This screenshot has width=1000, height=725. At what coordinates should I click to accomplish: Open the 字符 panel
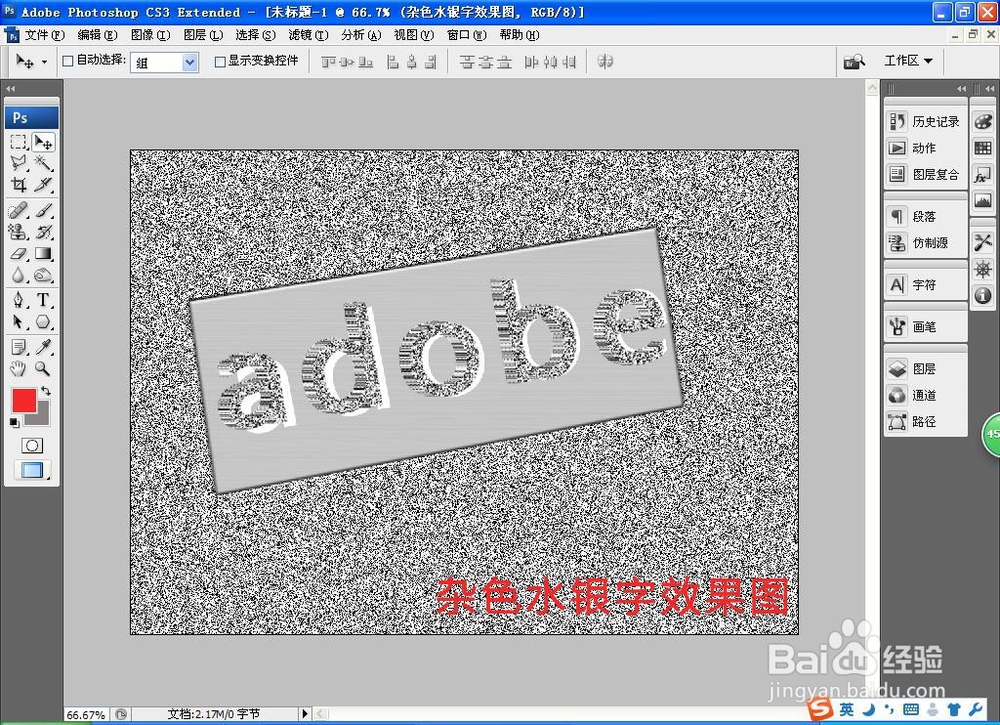point(926,284)
